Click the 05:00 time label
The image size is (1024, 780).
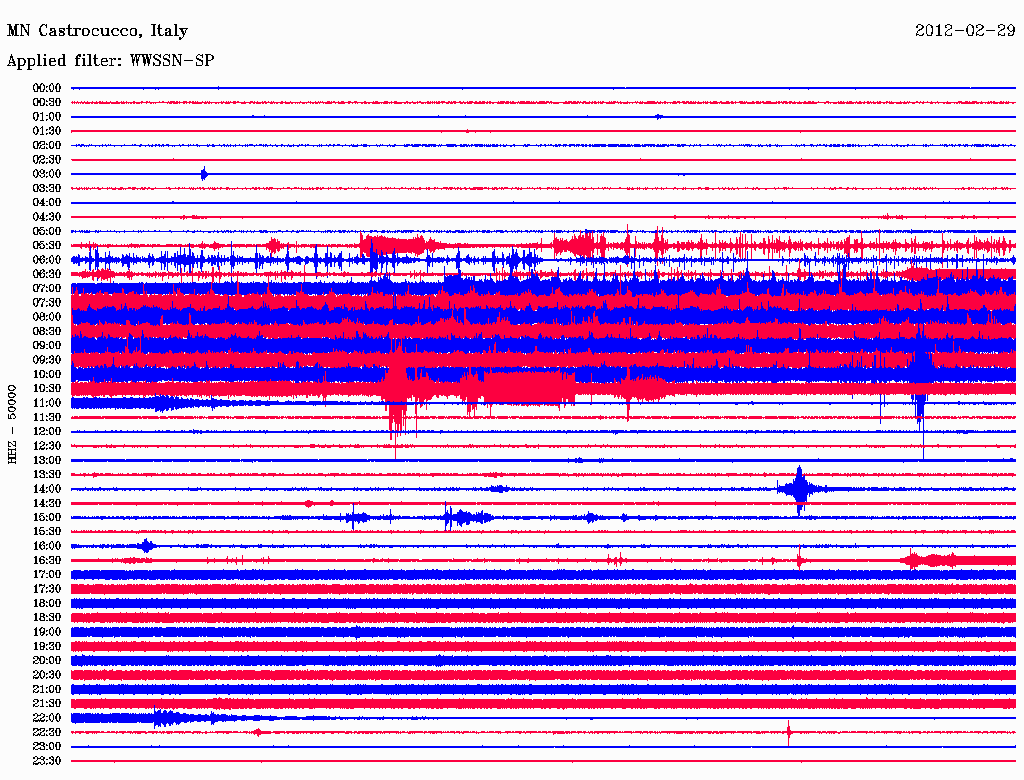[x=47, y=231]
